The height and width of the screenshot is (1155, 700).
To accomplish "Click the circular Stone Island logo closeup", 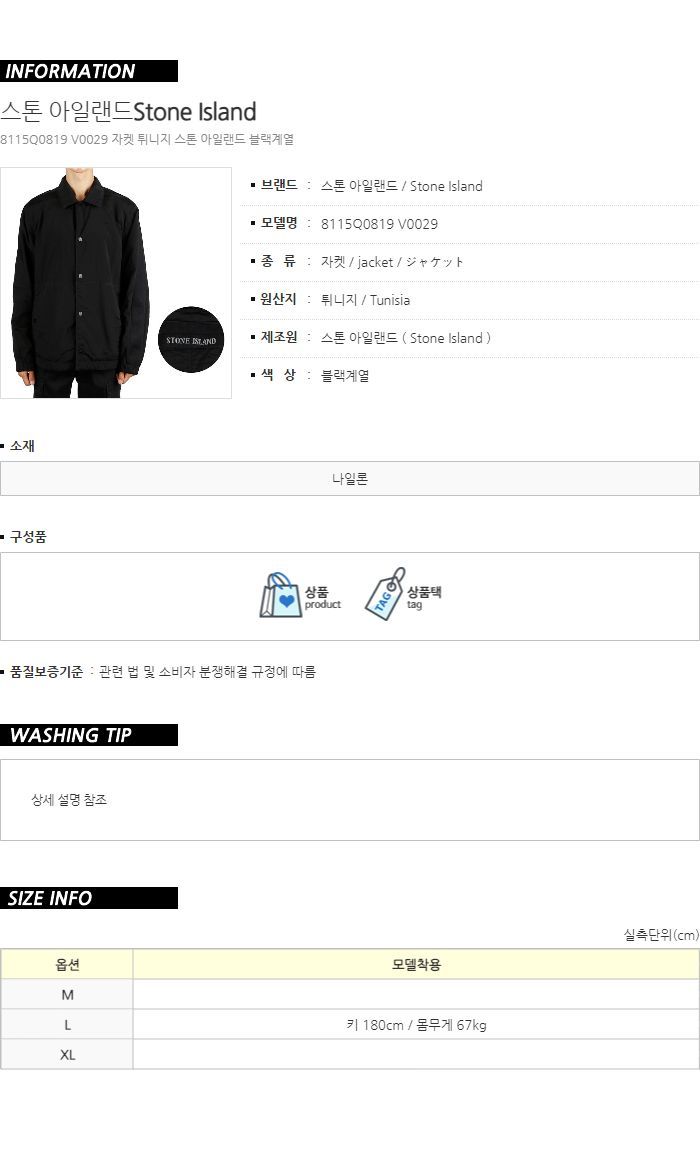I will tap(191, 340).
